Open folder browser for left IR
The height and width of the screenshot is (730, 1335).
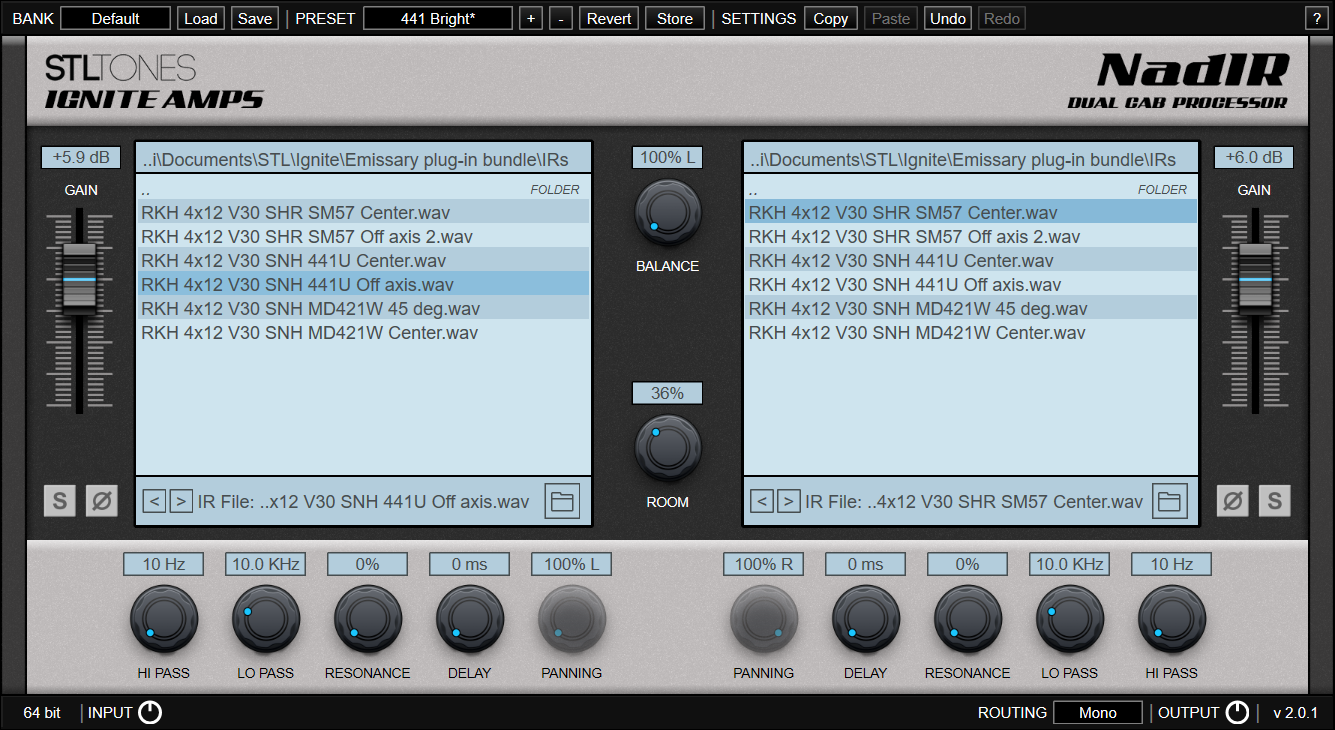click(x=562, y=501)
